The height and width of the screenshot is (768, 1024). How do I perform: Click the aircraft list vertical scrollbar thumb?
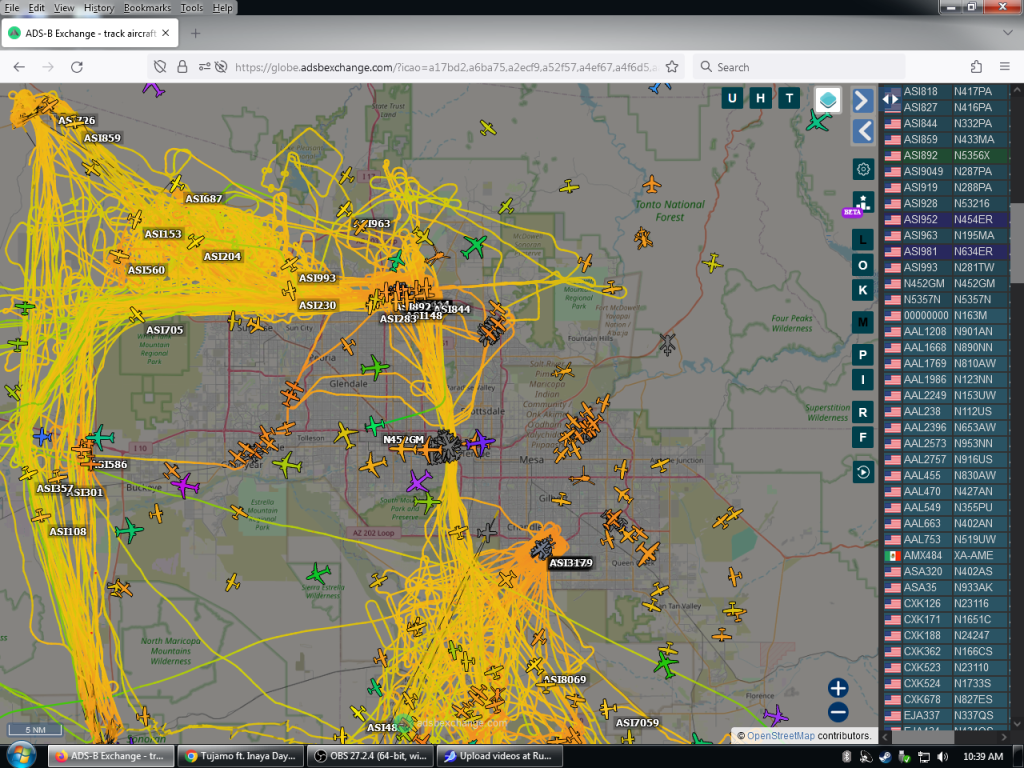(x=1016, y=244)
